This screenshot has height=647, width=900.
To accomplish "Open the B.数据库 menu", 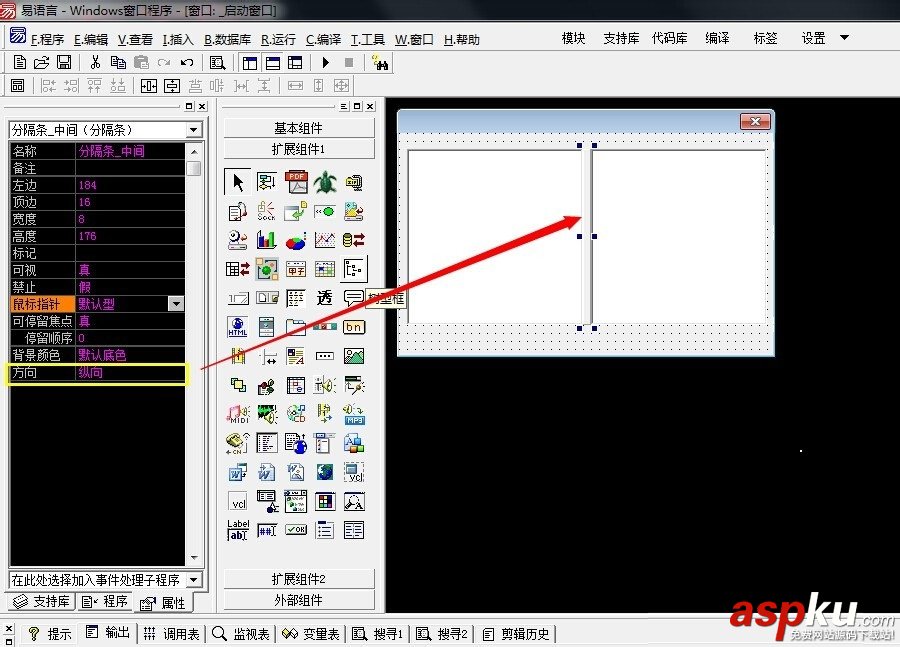I will pos(227,40).
